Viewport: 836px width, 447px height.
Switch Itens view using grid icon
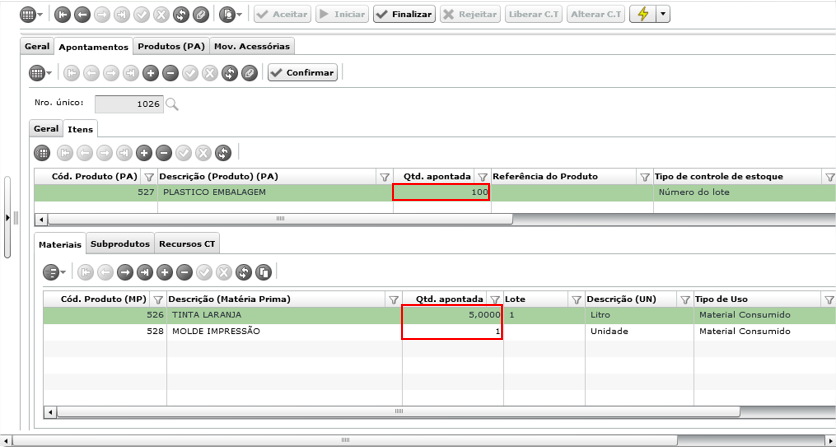[x=42, y=153]
